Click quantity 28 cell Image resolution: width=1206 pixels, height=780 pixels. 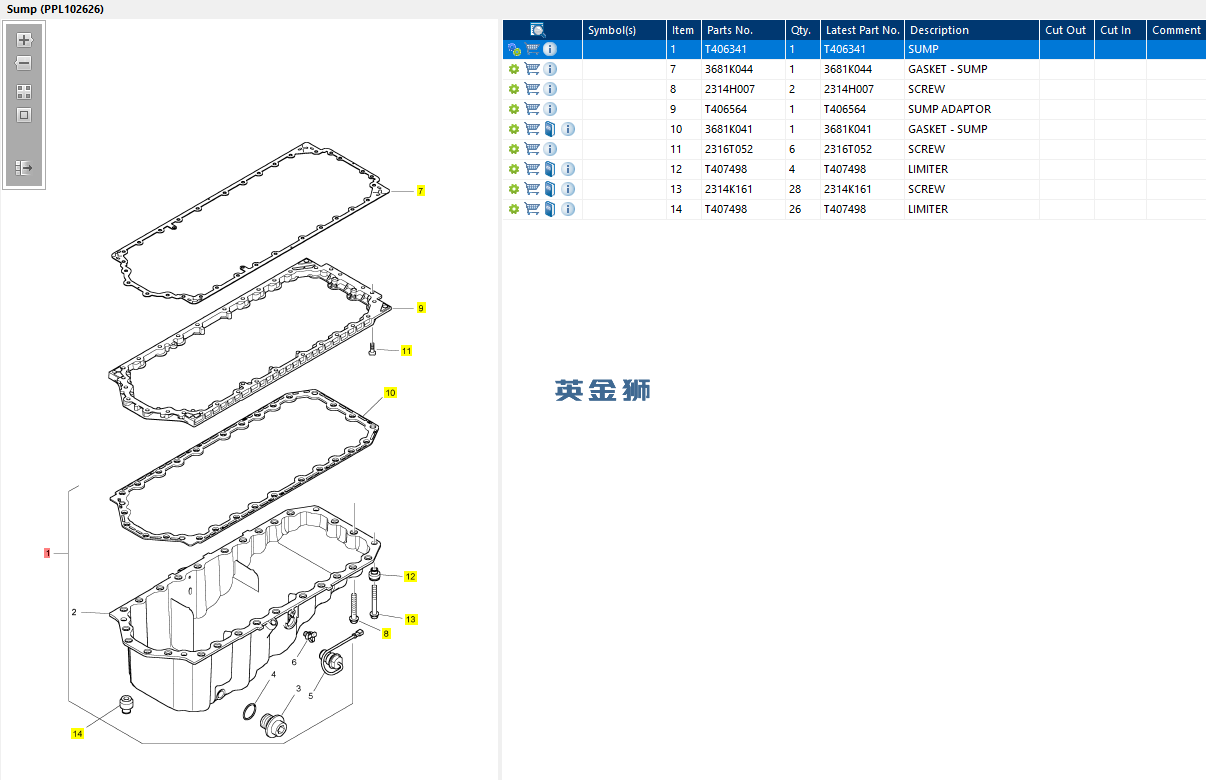coord(802,189)
